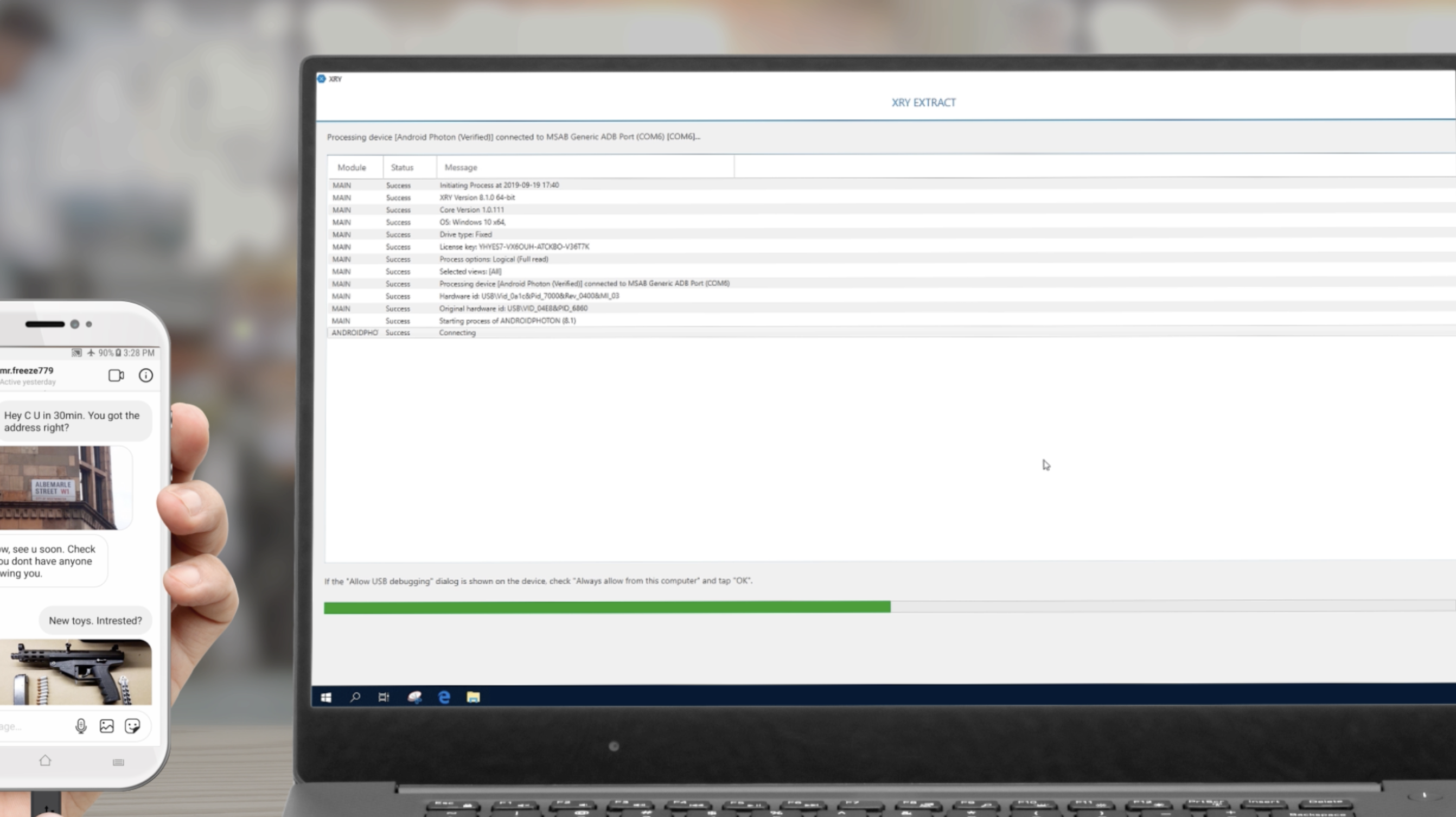Image resolution: width=1456 pixels, height=817 pixels.
Task: Open the firearm photo in chat
Action: tap(76, 672)
